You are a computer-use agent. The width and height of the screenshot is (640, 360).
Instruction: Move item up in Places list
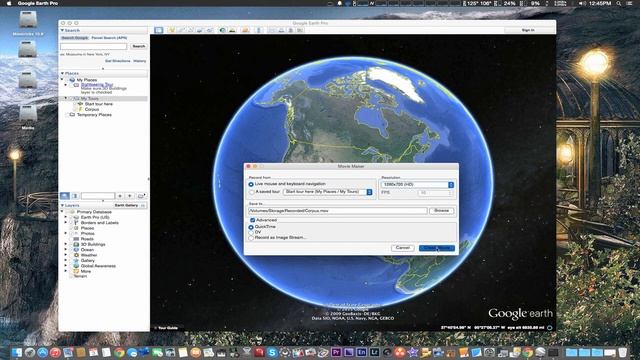(x=120, y=196)
